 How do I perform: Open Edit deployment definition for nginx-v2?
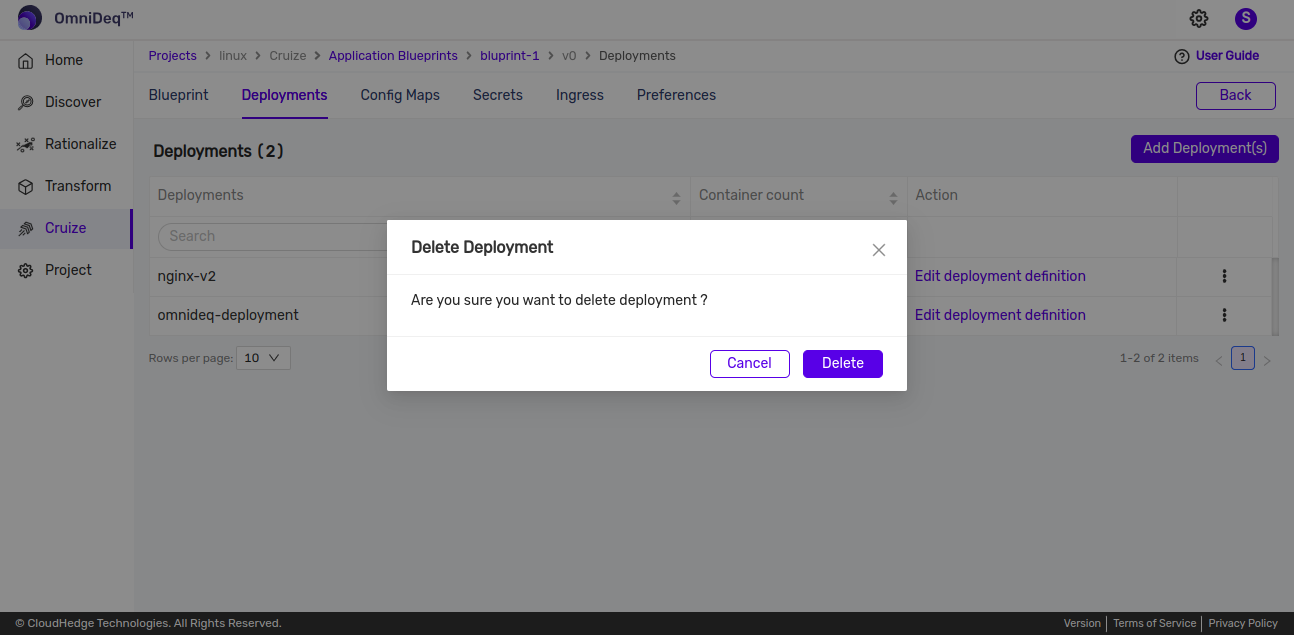pyautogui.click(x=999, y=276)
